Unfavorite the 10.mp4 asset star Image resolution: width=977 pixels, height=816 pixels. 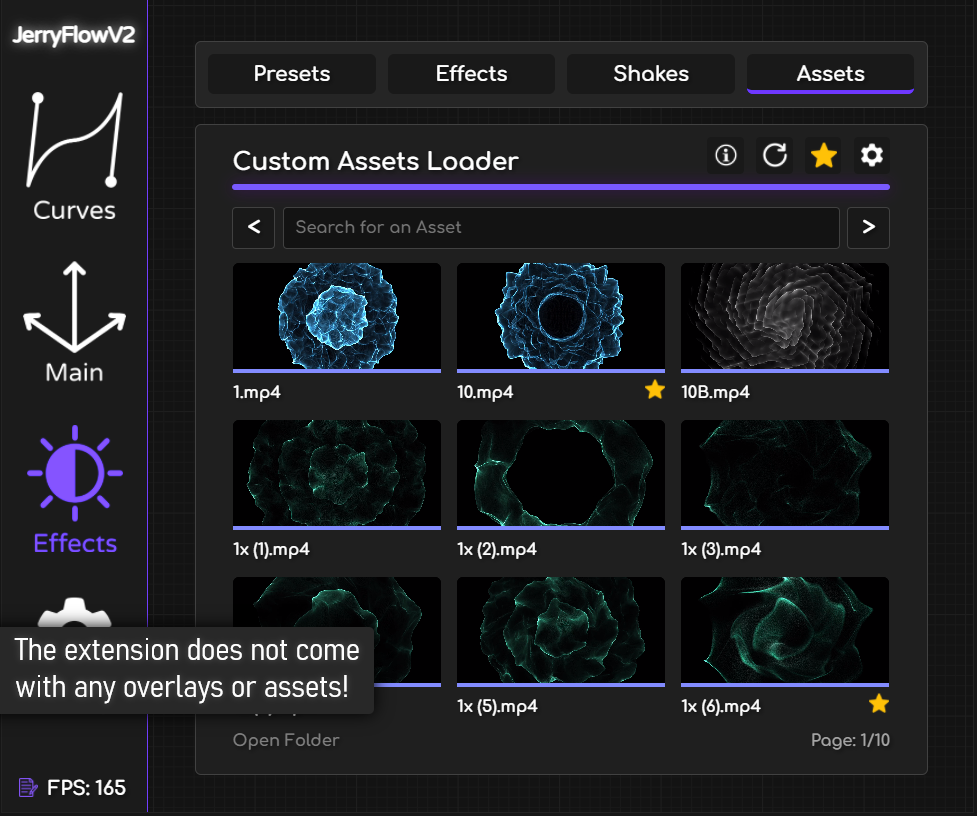tap(655, 391)
